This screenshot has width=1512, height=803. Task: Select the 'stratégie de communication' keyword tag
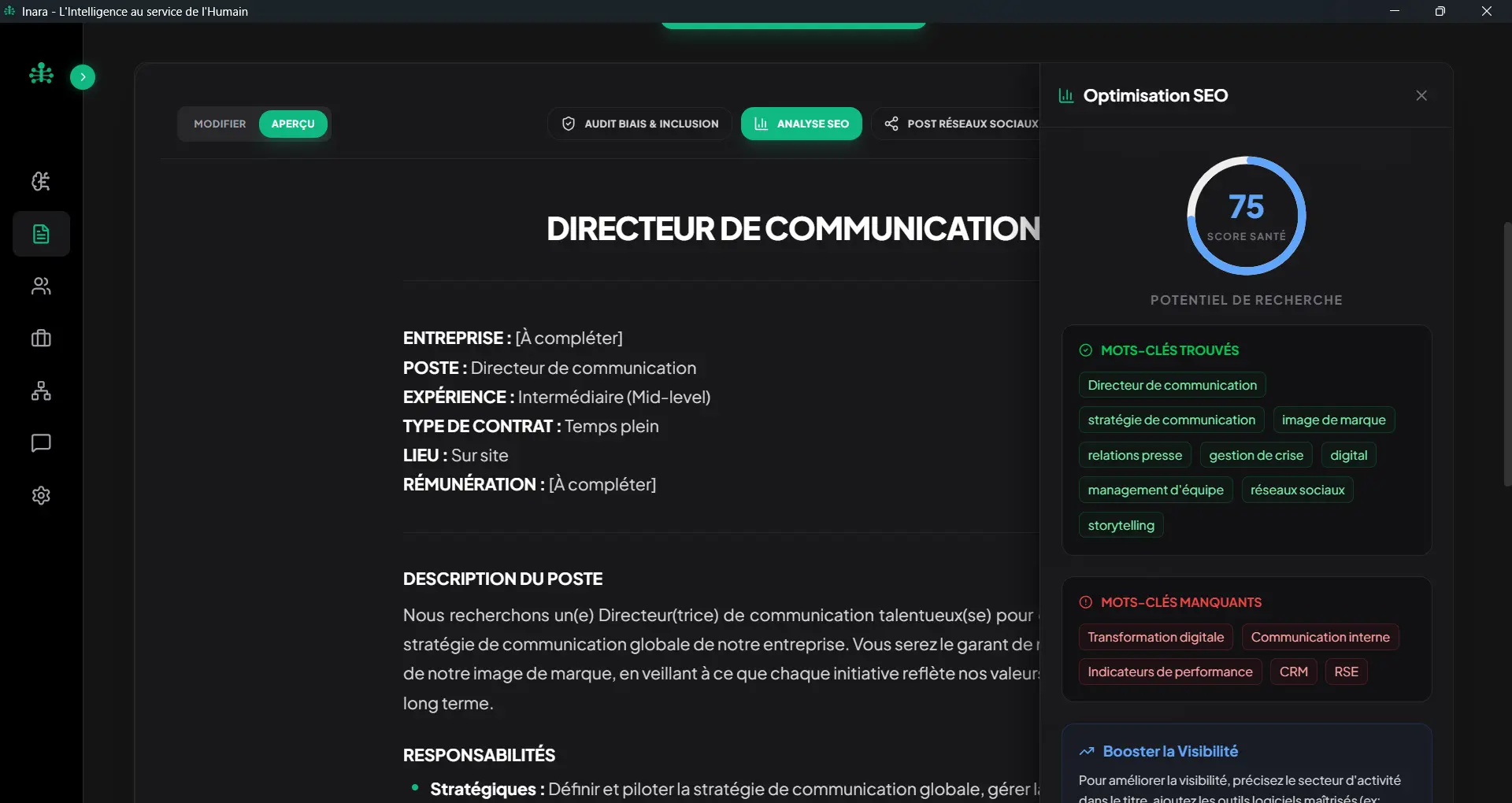pyautogui.click(x=1172, y=420)
